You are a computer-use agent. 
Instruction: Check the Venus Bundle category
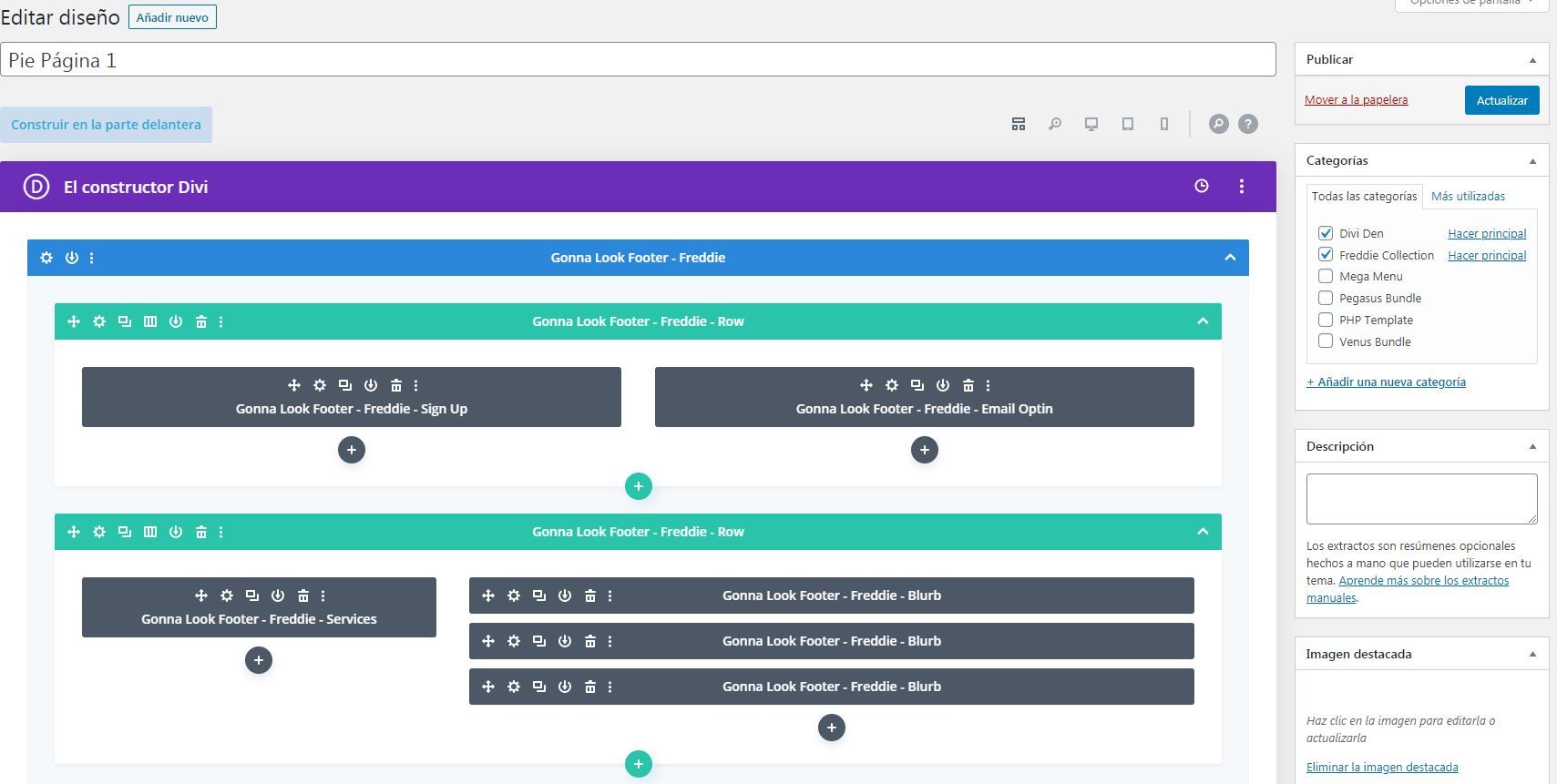(x=1326, y=341)
